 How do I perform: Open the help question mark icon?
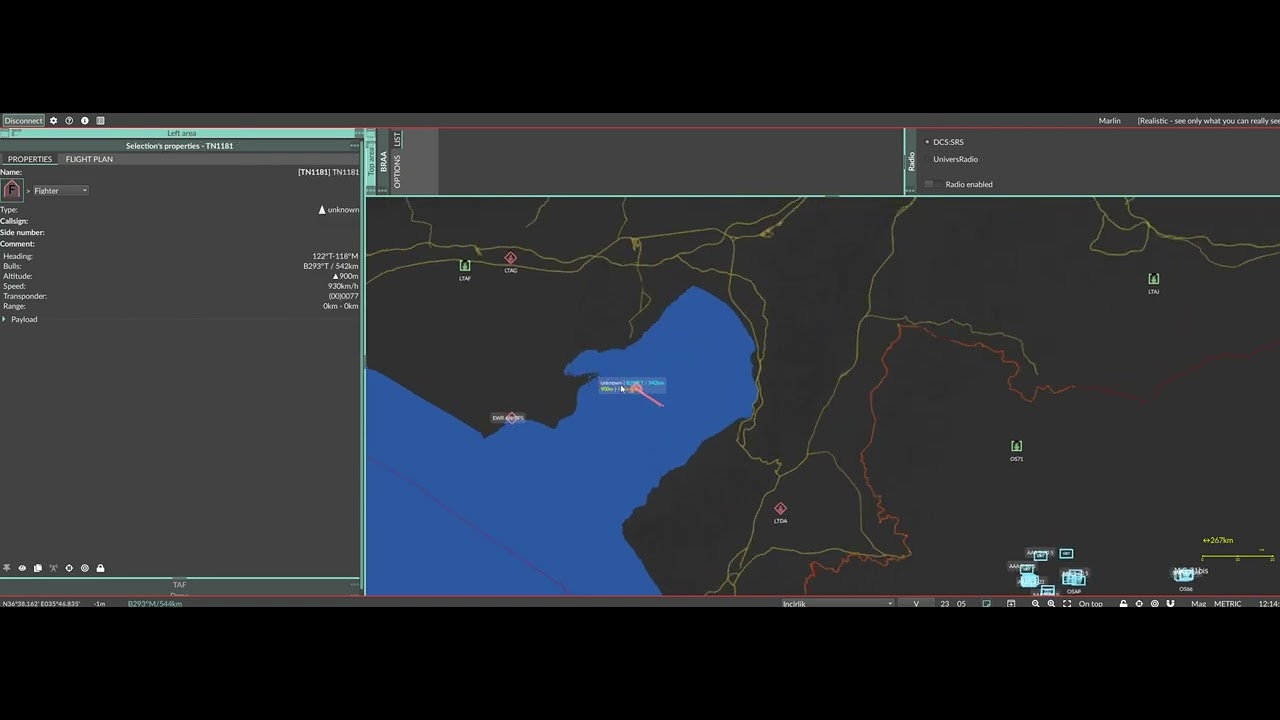[69, 120]
